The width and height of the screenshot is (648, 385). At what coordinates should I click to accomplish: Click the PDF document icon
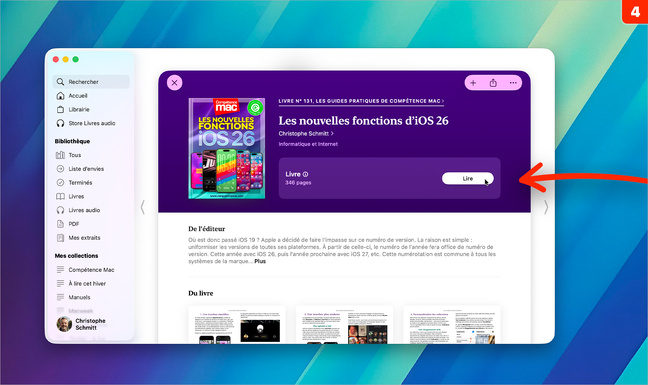[x=60, y=224]
